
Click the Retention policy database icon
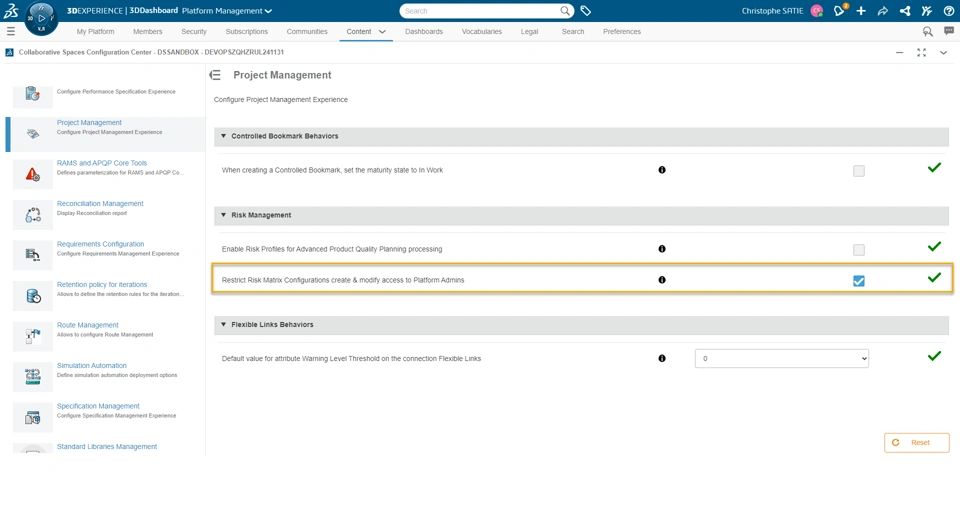tap(32, 296)
